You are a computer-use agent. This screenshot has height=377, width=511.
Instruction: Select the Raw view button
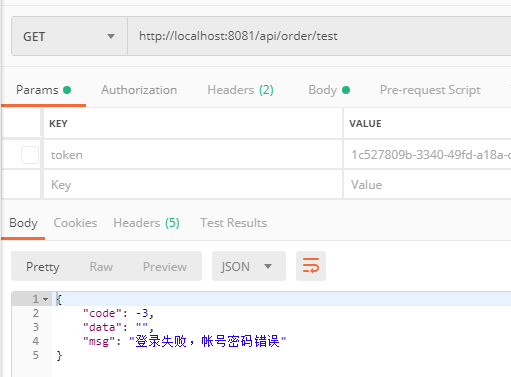[101, 267]
